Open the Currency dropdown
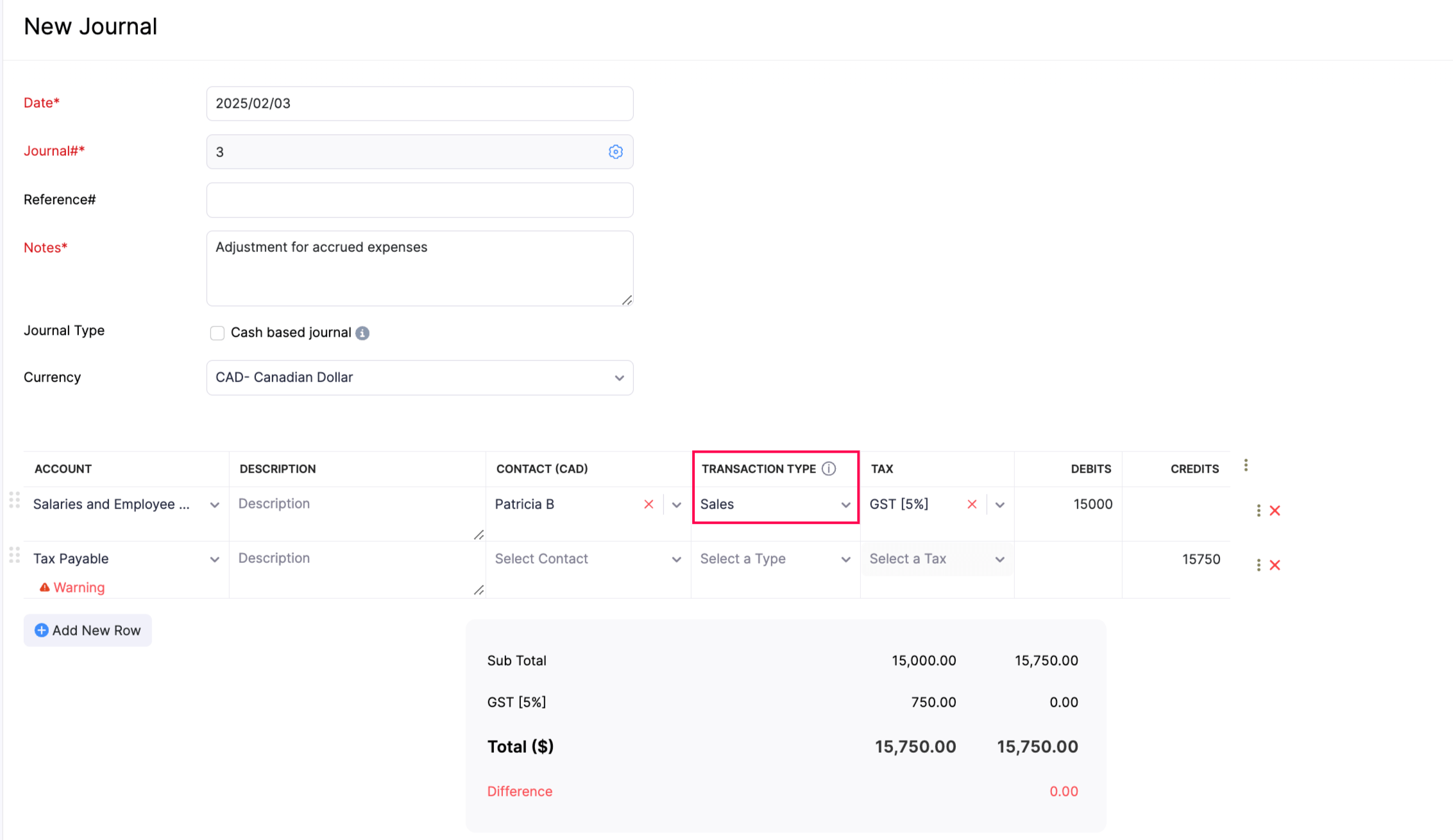This screenshot has height=840, width=1453. 420,378
